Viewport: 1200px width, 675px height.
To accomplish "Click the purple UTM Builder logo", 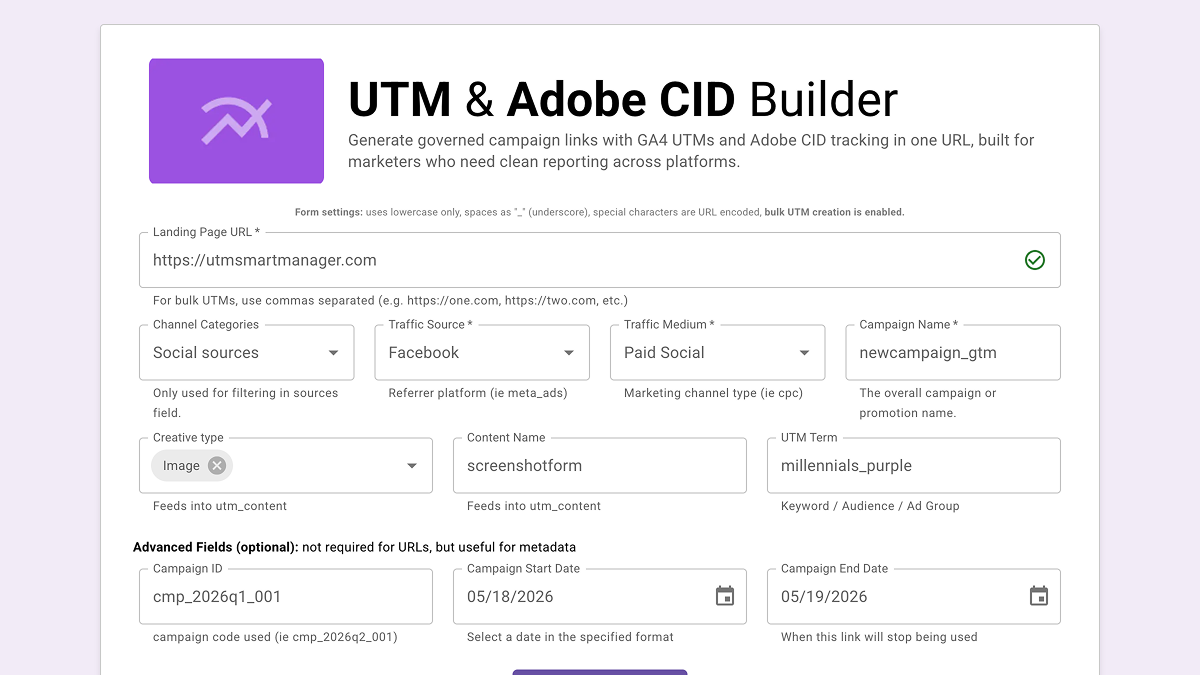I will [x=236, y=121].
